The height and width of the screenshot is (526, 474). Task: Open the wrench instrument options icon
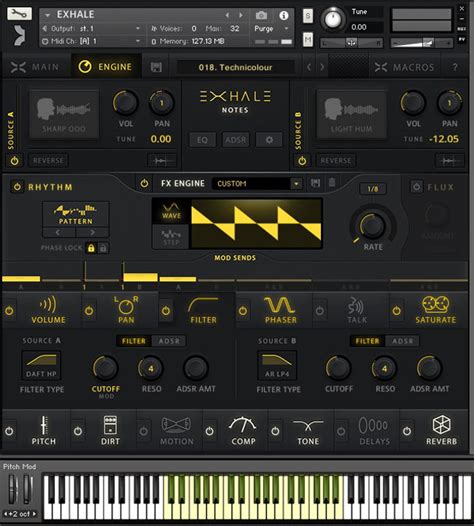pos(19,14)
